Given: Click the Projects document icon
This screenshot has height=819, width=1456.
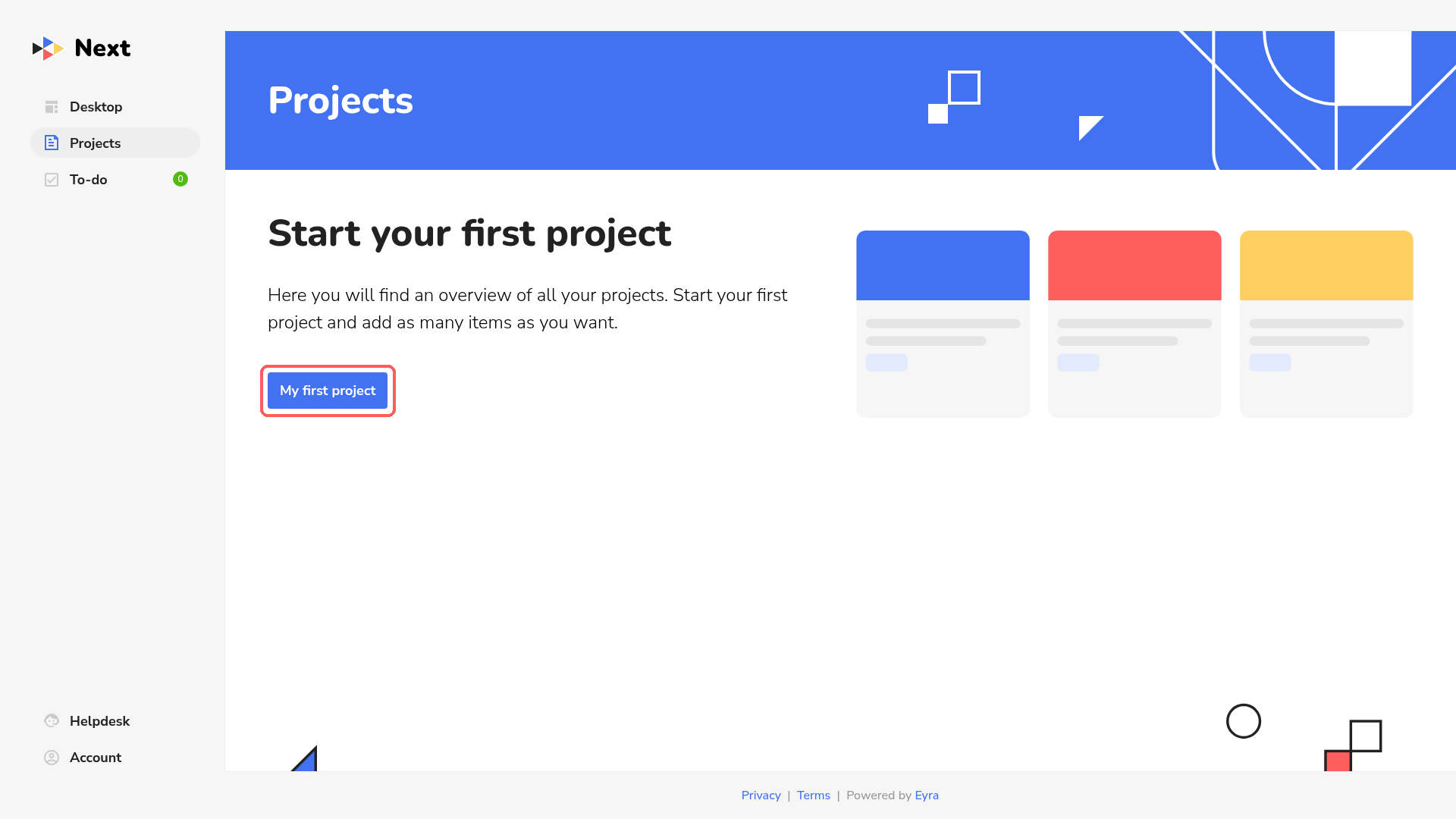Looking at the screenshot, I should [52, 143].
